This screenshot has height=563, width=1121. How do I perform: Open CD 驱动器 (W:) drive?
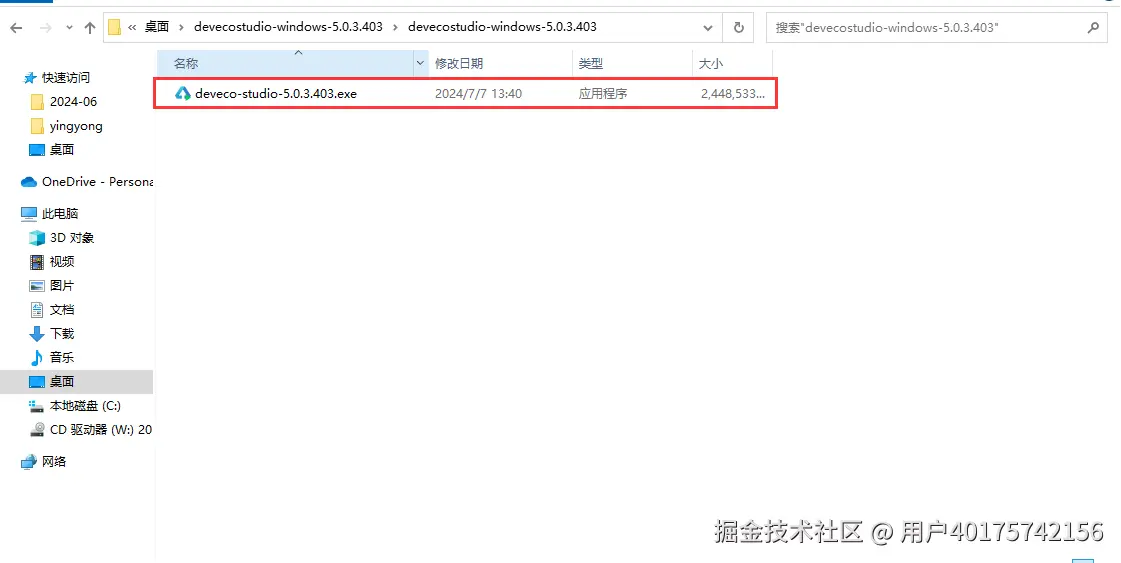[x=100, y=429]
